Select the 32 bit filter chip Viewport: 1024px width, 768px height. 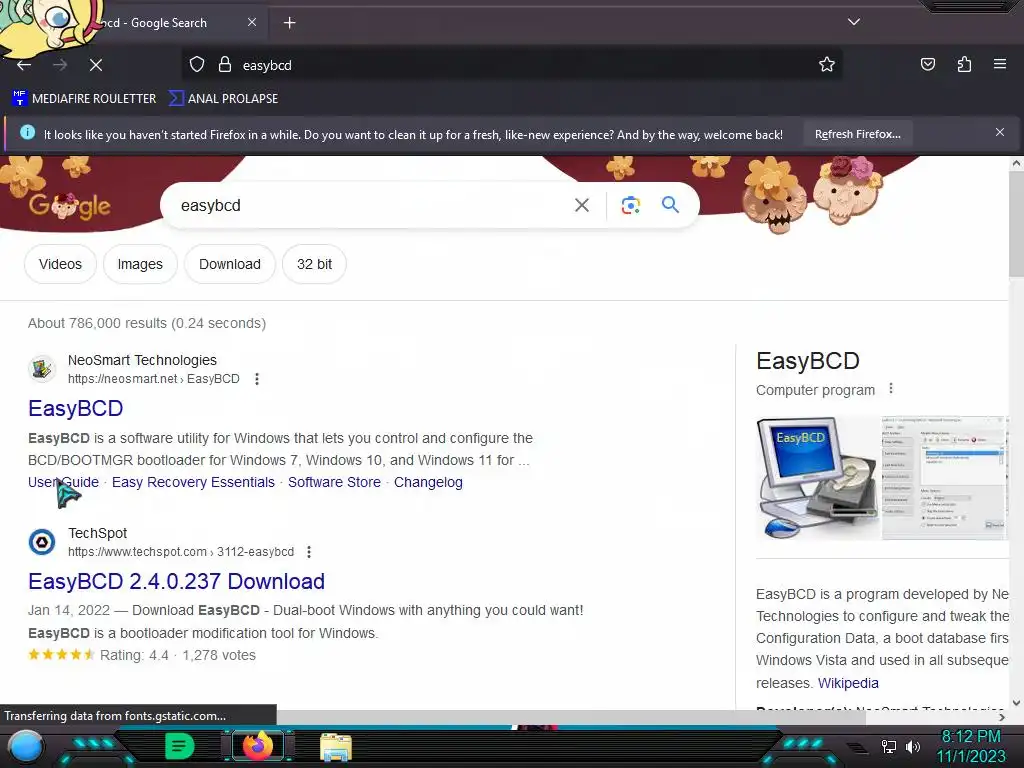(314, 264)
